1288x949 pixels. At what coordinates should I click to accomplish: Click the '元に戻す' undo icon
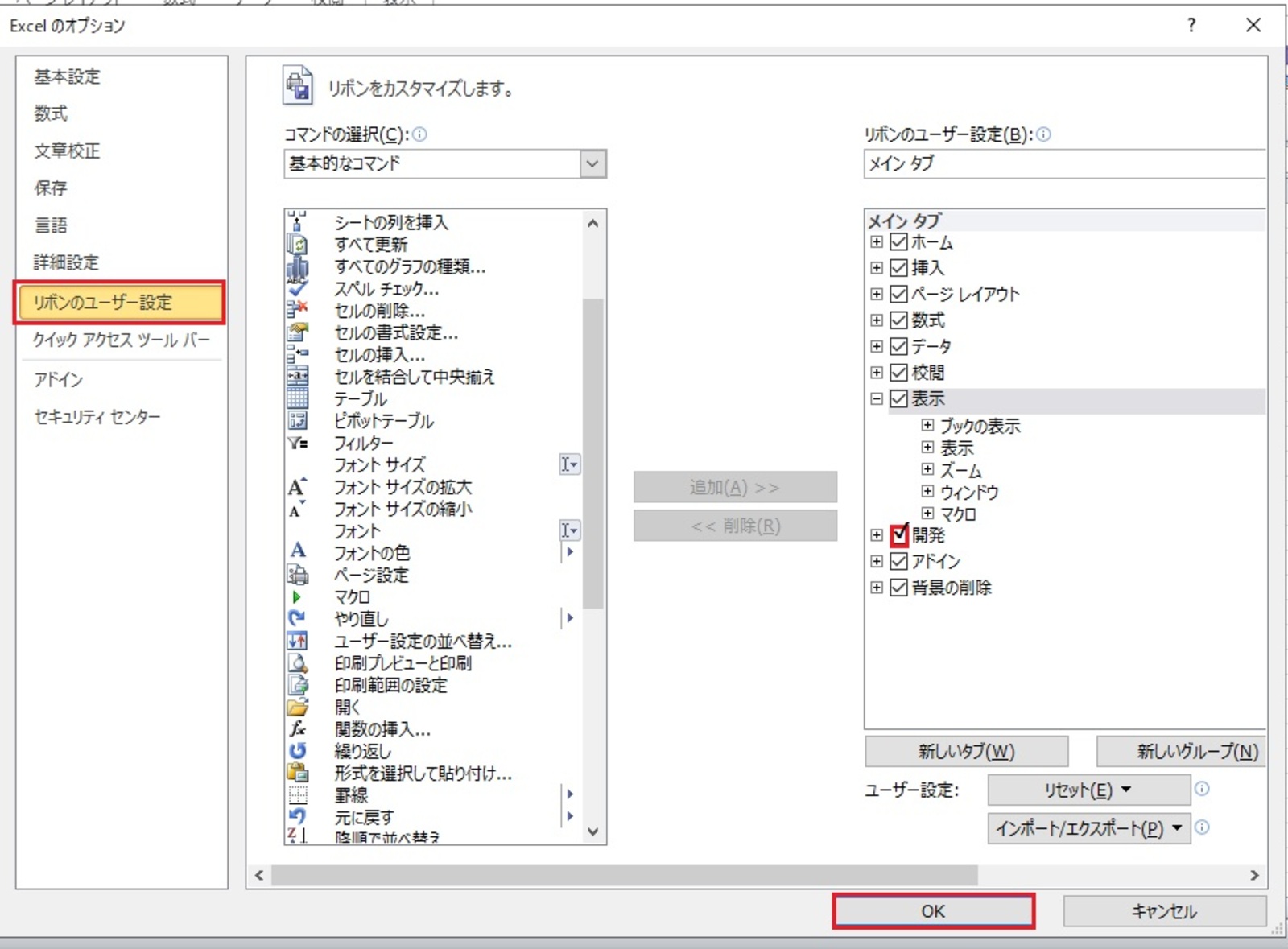[298, 816]
